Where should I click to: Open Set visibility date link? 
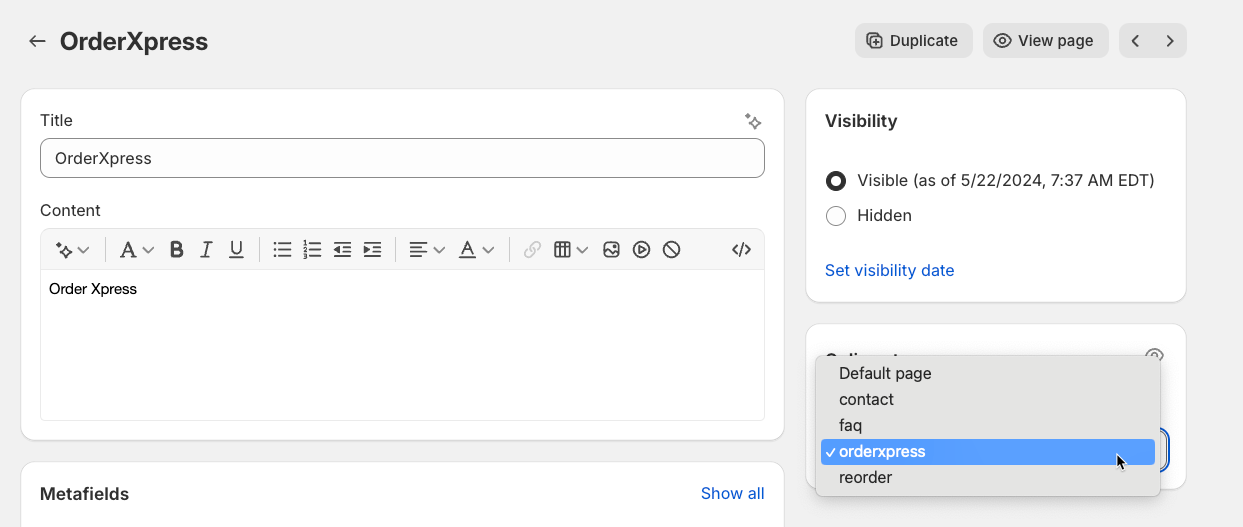pyautogui.click(x=889, y=270)
